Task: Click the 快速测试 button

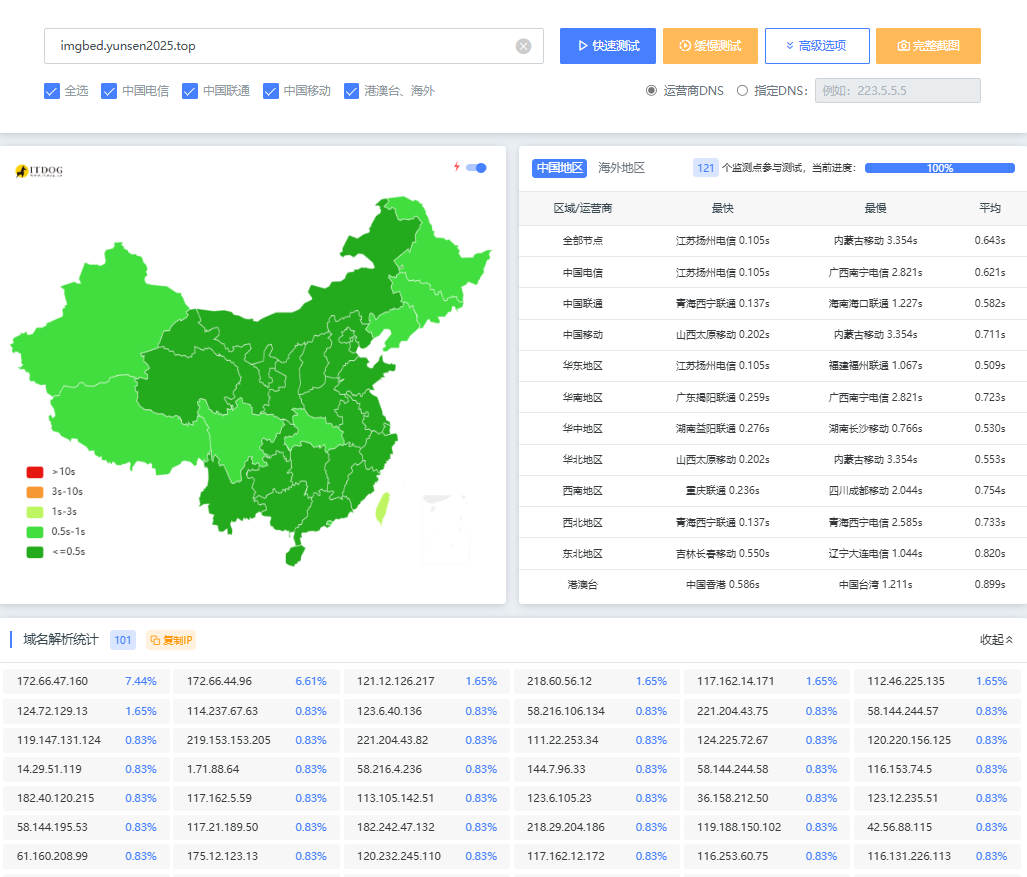Action: [608, 46]
